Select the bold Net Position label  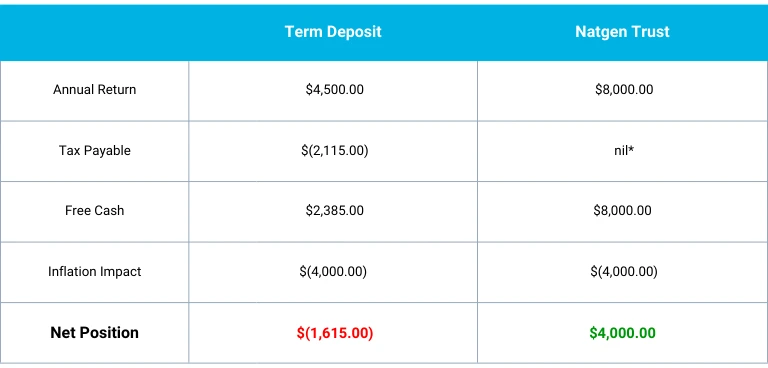(x=95, y=333)
